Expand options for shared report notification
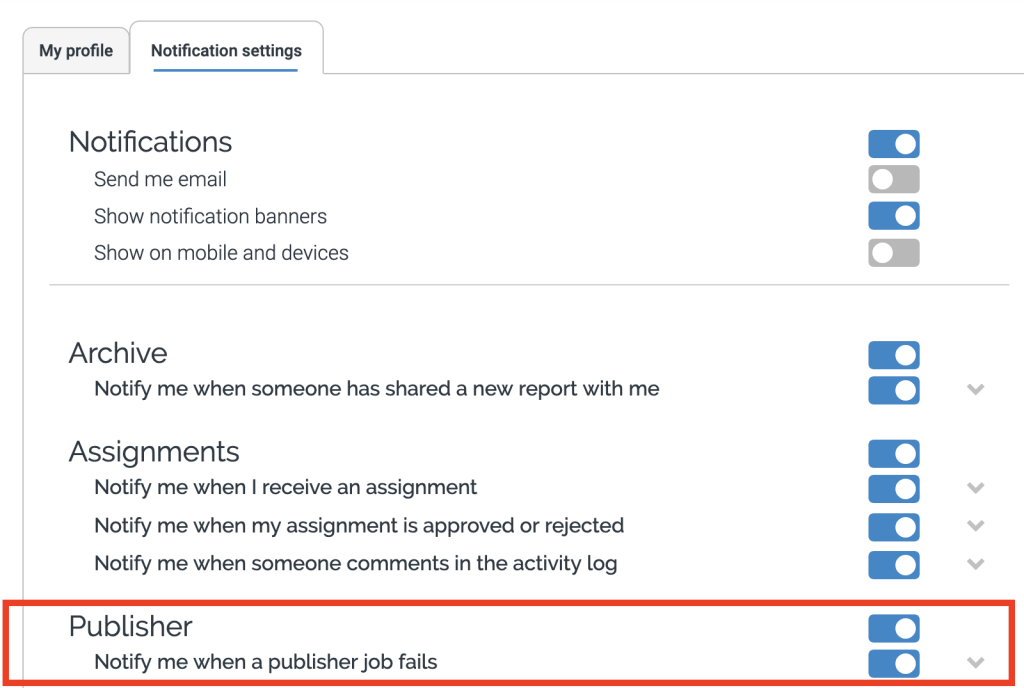 coord(976,389)
